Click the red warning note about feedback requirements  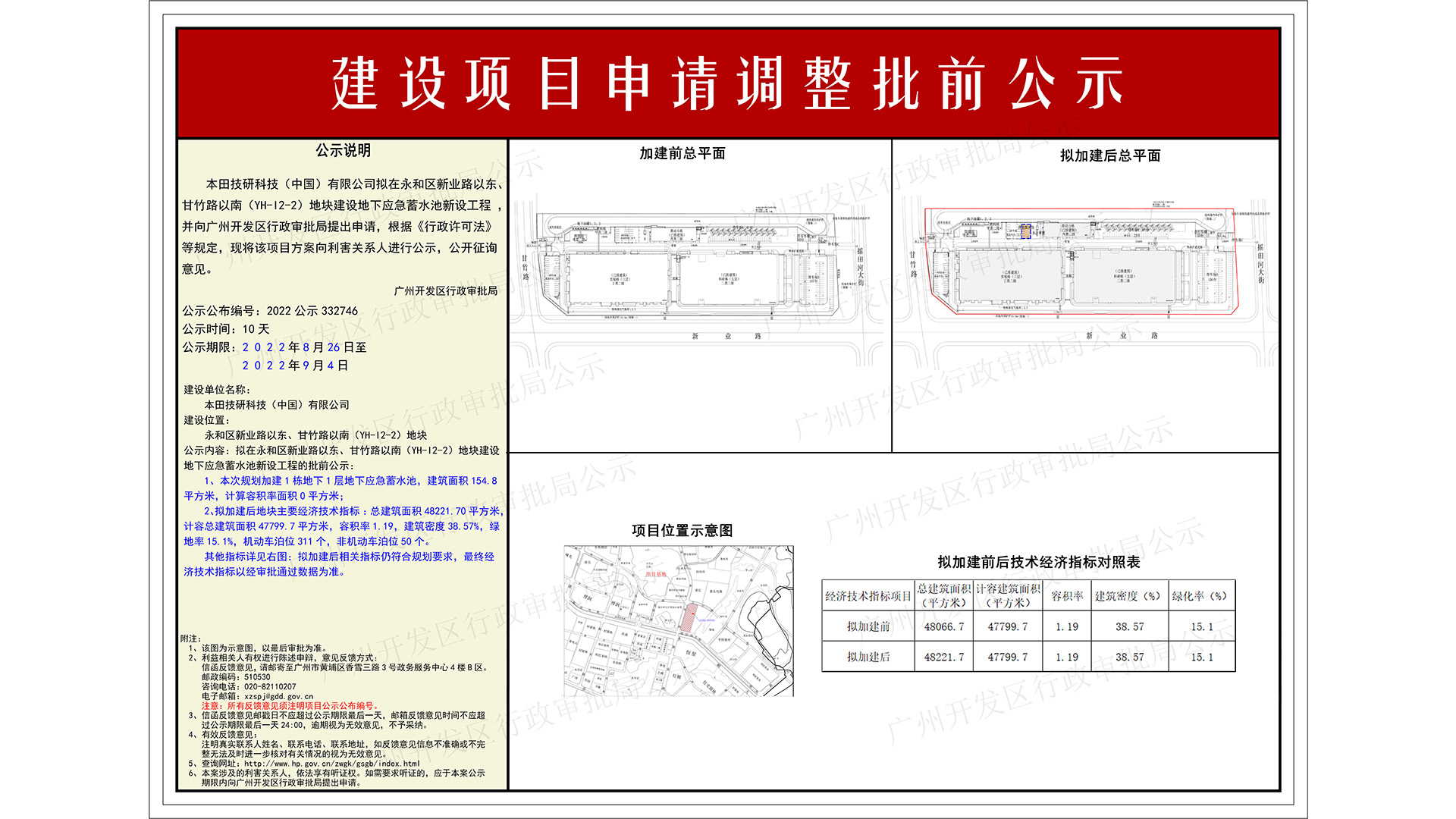pos(290,706)
